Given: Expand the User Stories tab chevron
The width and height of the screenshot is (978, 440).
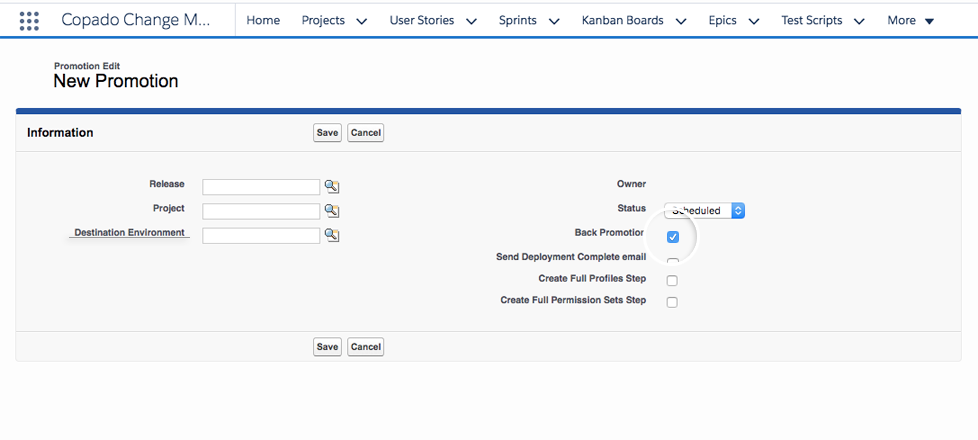Looking at the screenshot, I should click(472, 21).
